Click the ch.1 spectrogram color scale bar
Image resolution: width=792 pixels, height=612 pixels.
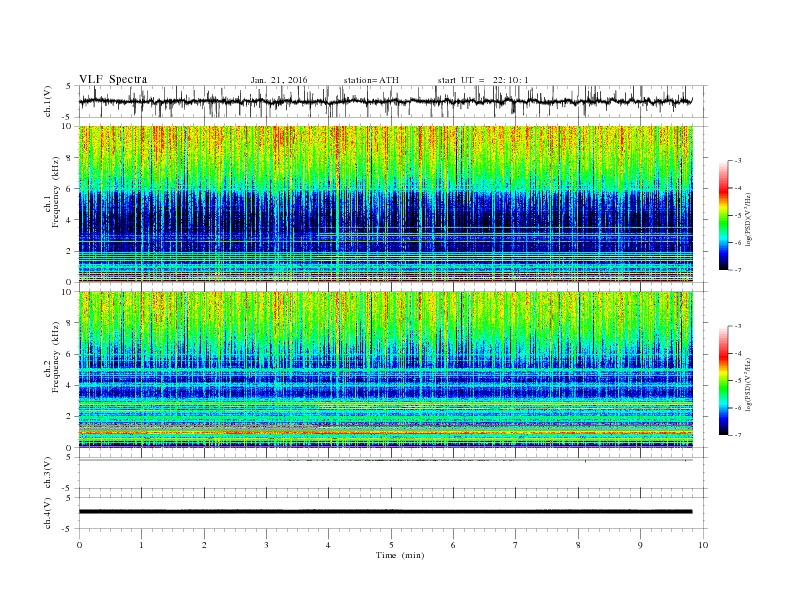coord(724,216)
